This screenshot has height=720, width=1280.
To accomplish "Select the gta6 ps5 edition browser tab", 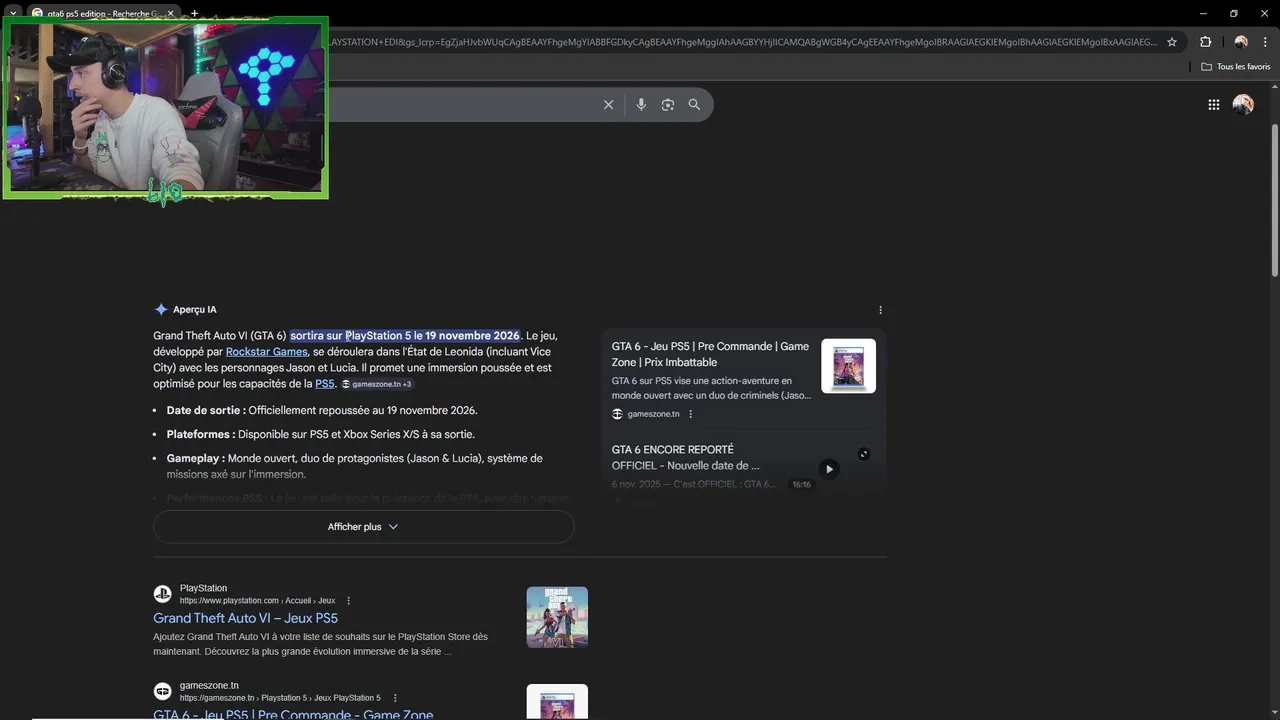I will pos(104,13).
